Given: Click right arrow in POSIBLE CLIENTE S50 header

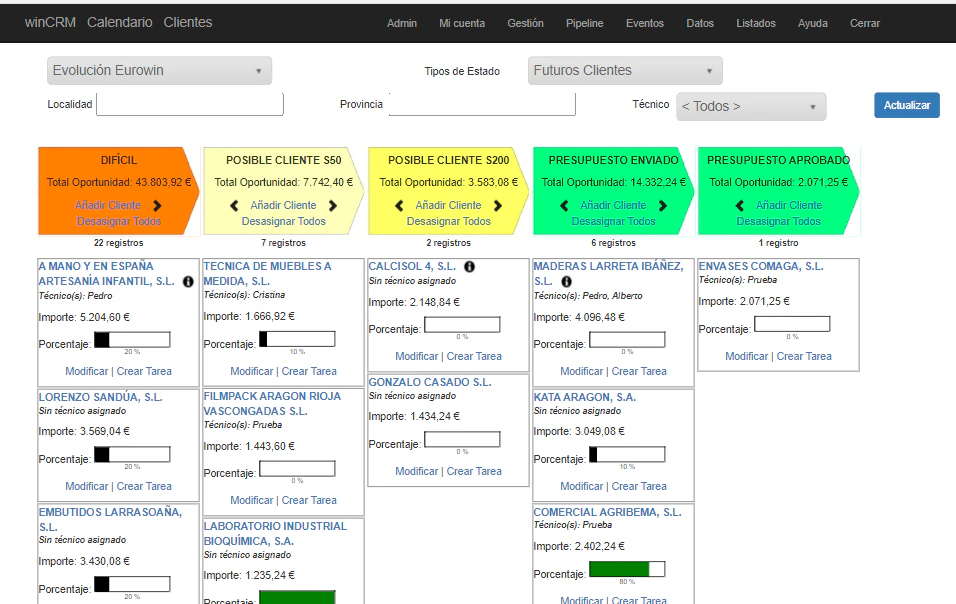Looking at the screenshot, I should click(x=333, y=205).
